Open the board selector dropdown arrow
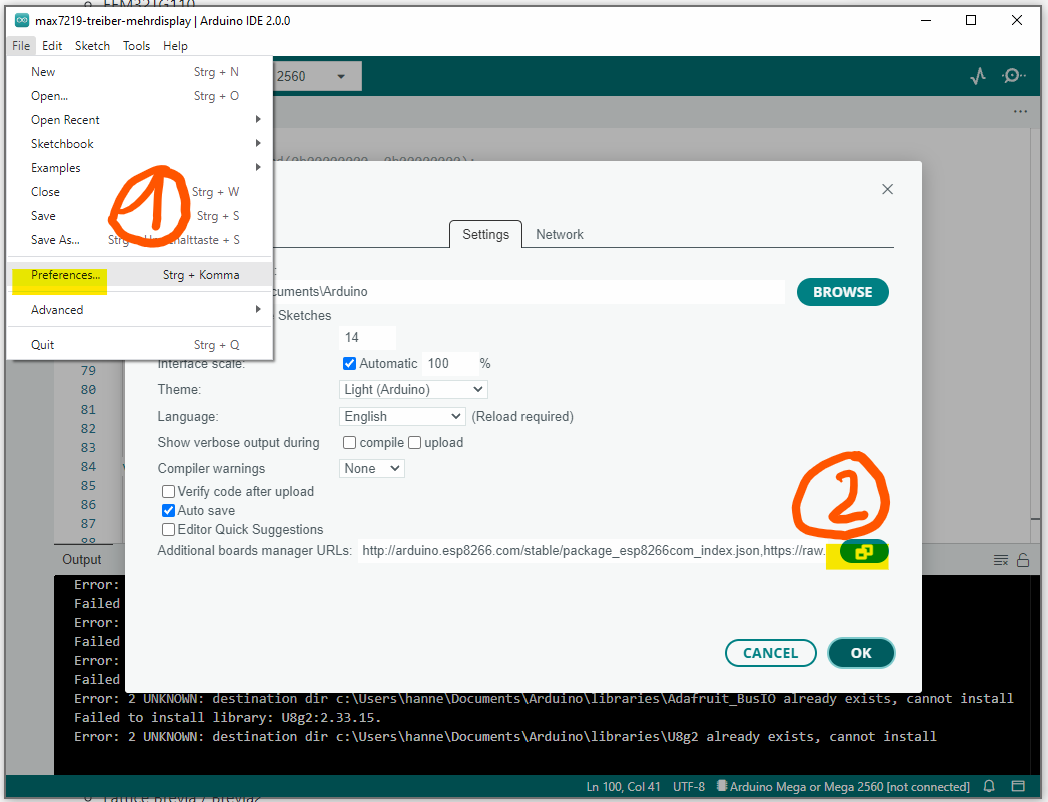The height and width of the screenshot is (802, 1048). tap(341, 76)
